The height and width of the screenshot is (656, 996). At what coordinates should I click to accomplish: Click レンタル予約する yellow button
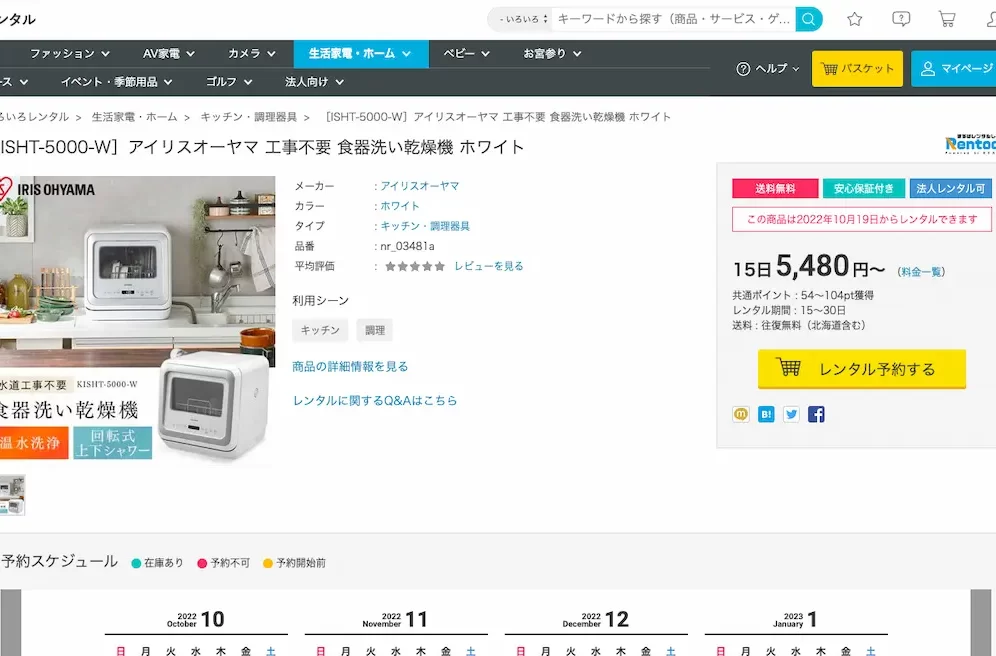pyautogui.click(x=861, y=369)
